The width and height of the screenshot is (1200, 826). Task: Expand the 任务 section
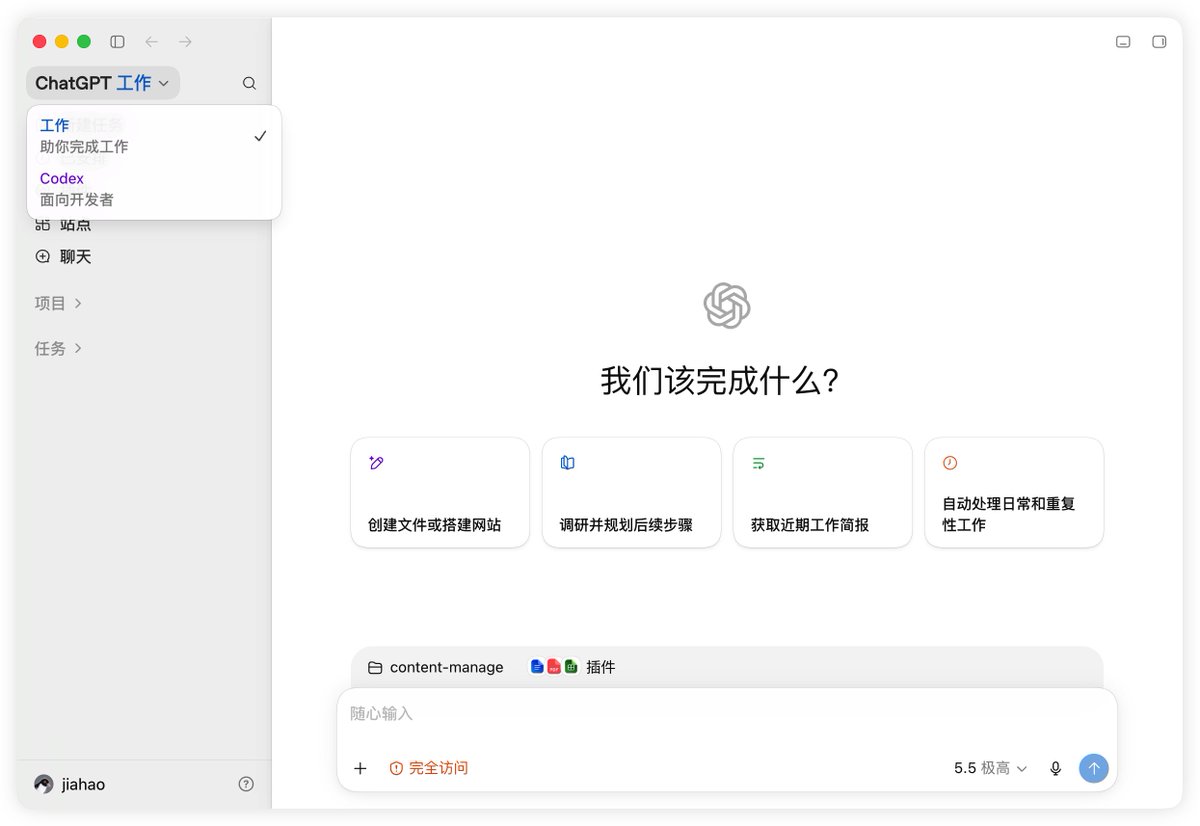[59, 348]
